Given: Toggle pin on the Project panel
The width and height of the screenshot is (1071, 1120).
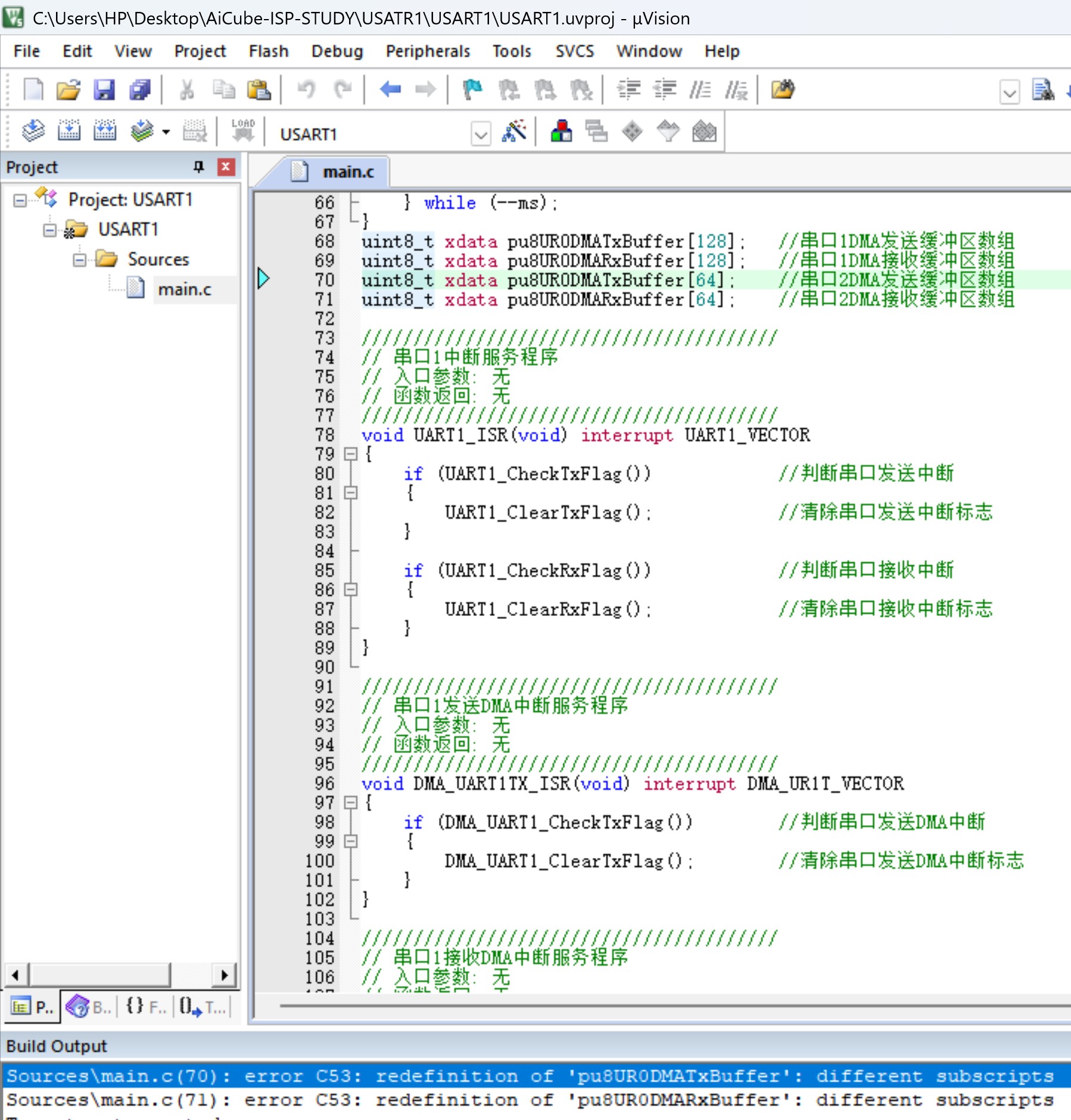Looking at the screenshot, I should [199, 167].
